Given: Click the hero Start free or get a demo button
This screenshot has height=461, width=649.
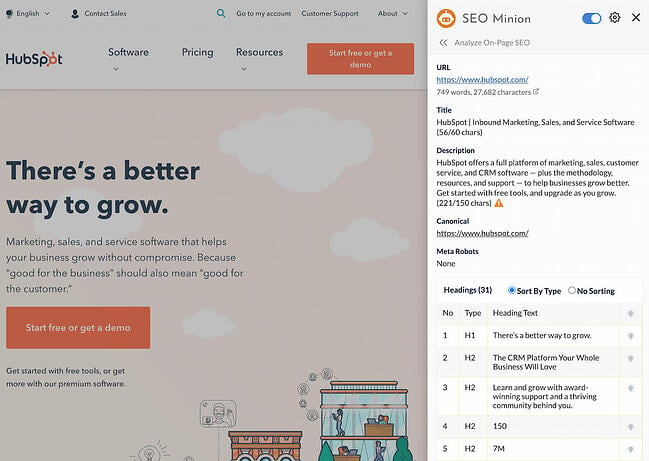Looking at the screenshot, I should (78, 327).
